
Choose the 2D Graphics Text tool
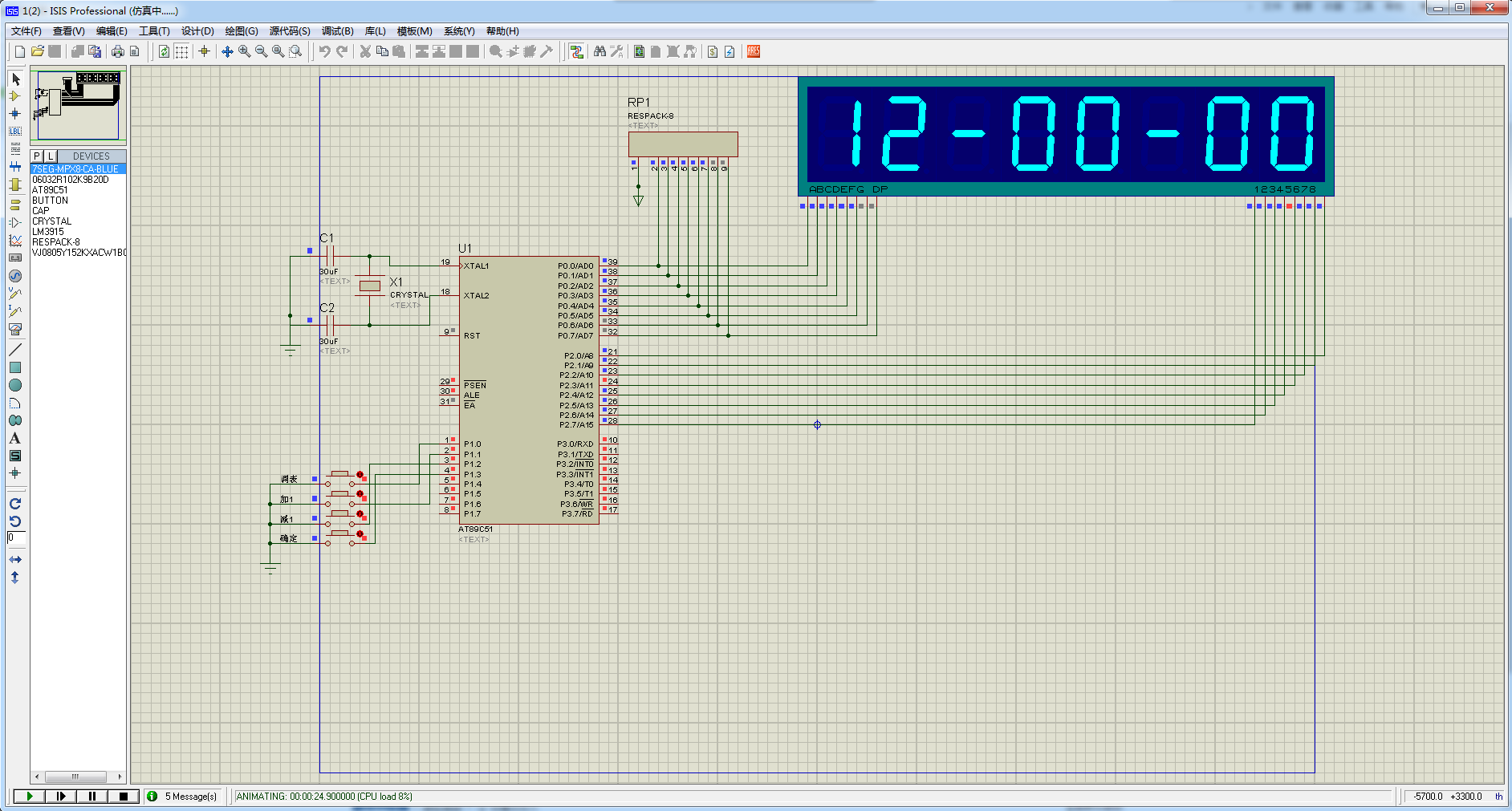15,438
